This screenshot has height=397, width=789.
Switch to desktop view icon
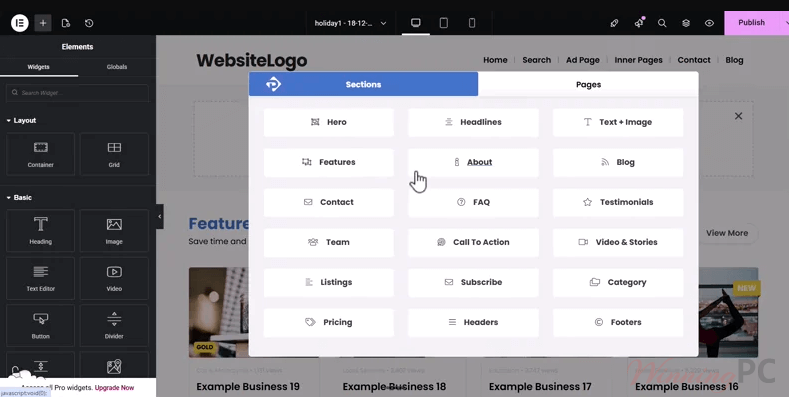click(x=416, y=23)
